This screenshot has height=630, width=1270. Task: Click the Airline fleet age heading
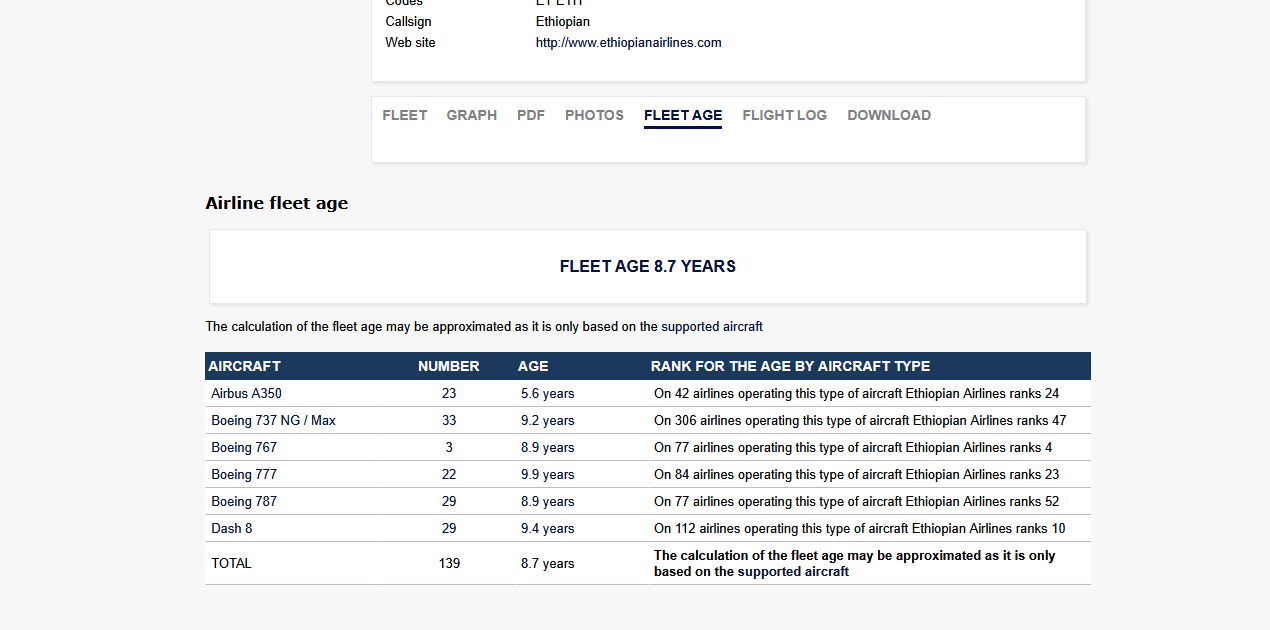click(277, 203)
